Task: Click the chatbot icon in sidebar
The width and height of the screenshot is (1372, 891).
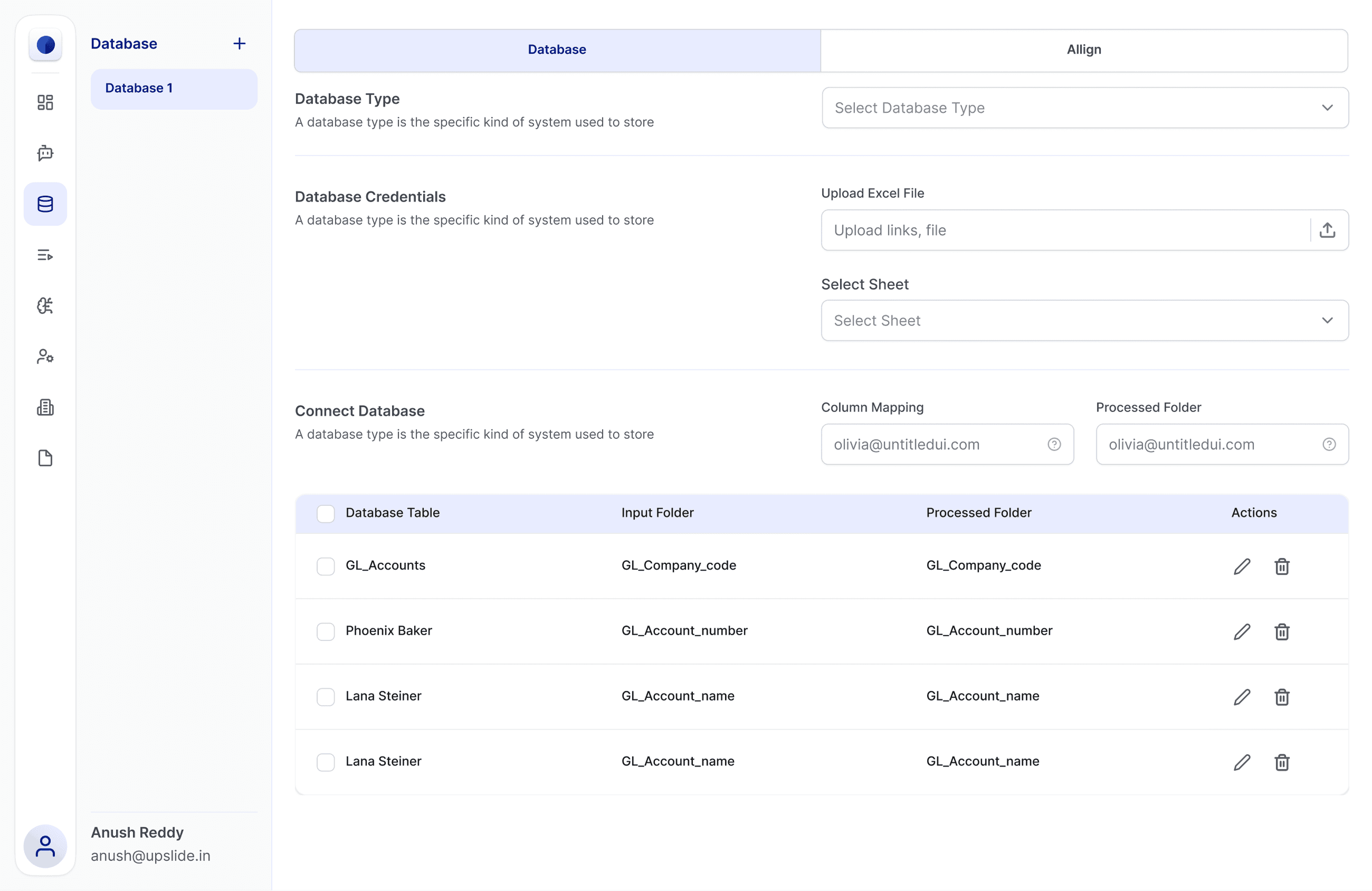Action: tap(45, 154)
